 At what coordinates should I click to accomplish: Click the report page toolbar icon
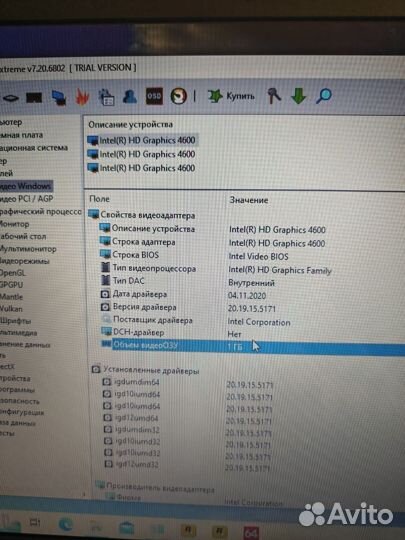pos(106,97)
